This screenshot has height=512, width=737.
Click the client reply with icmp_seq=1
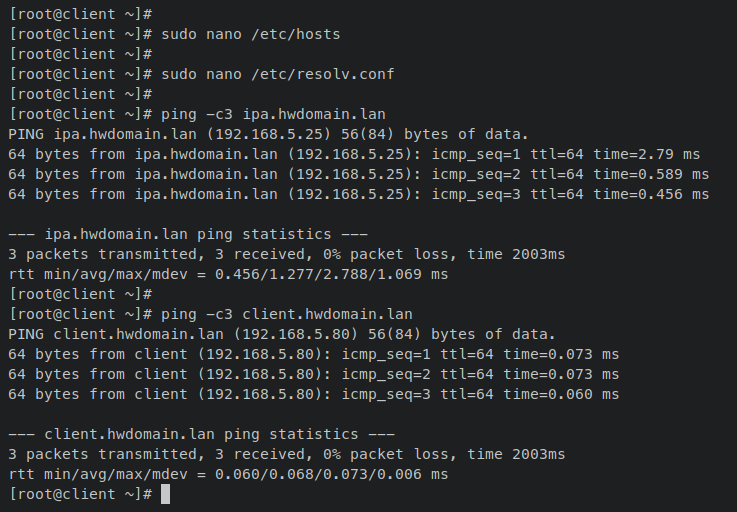(x=314, y=354)
